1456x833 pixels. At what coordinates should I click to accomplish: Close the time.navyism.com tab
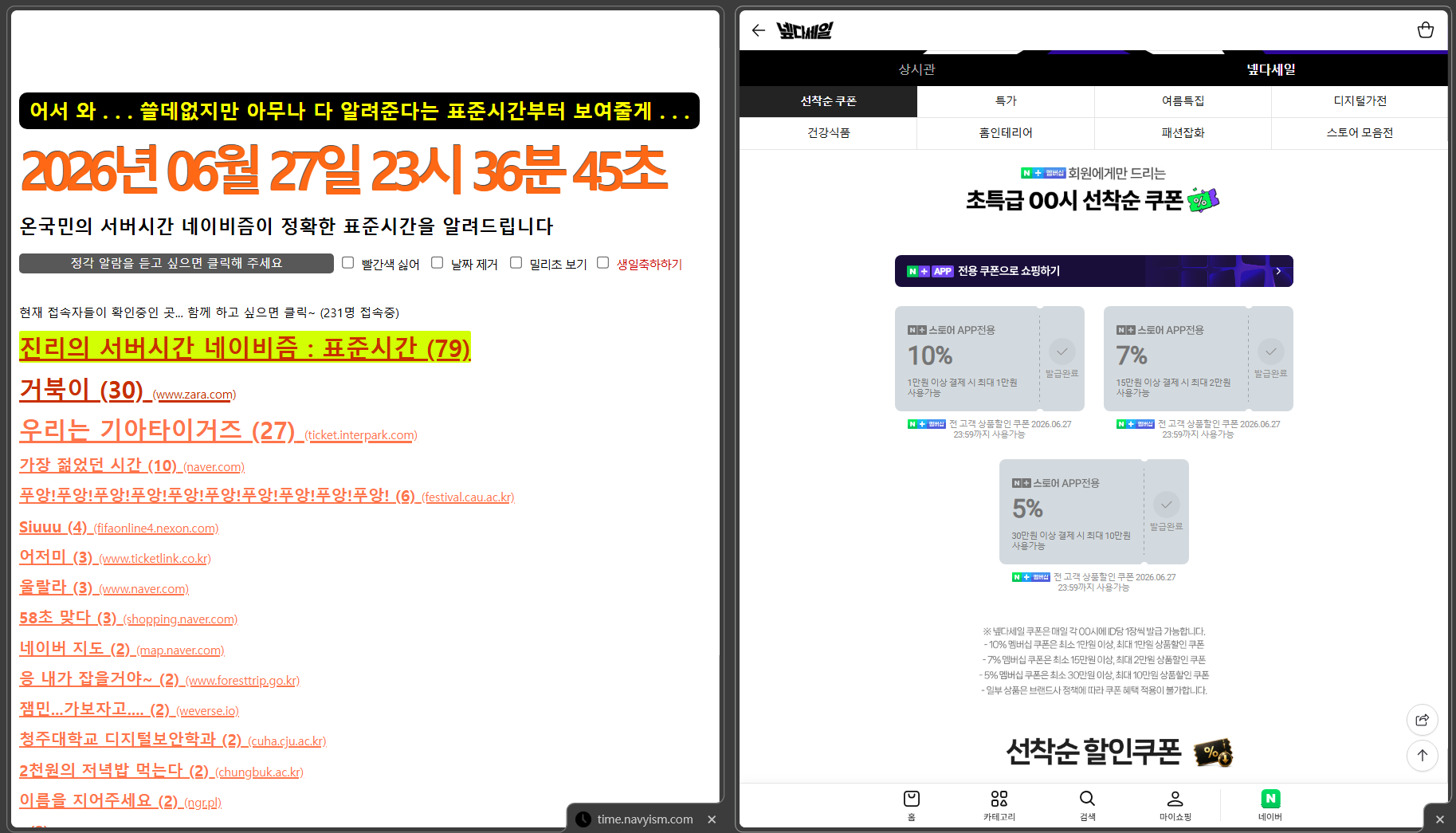pos(712,819)
